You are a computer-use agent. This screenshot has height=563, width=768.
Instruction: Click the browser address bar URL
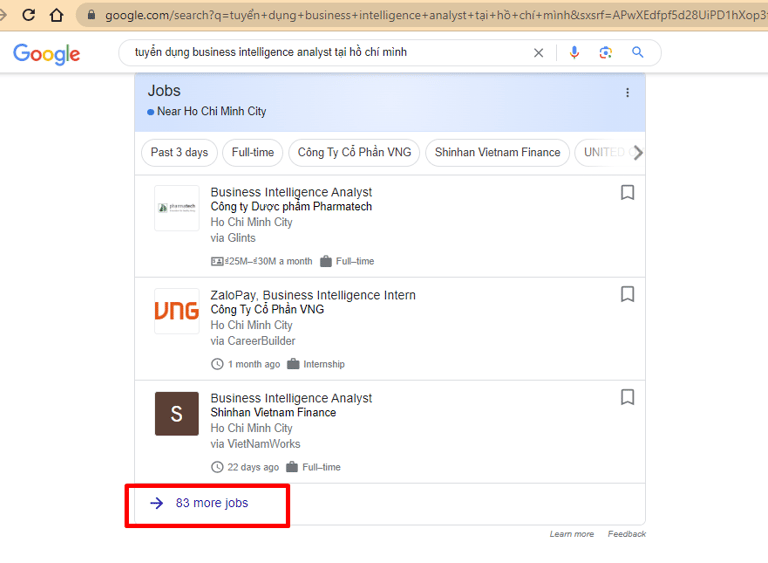click(x=436, y=15)
